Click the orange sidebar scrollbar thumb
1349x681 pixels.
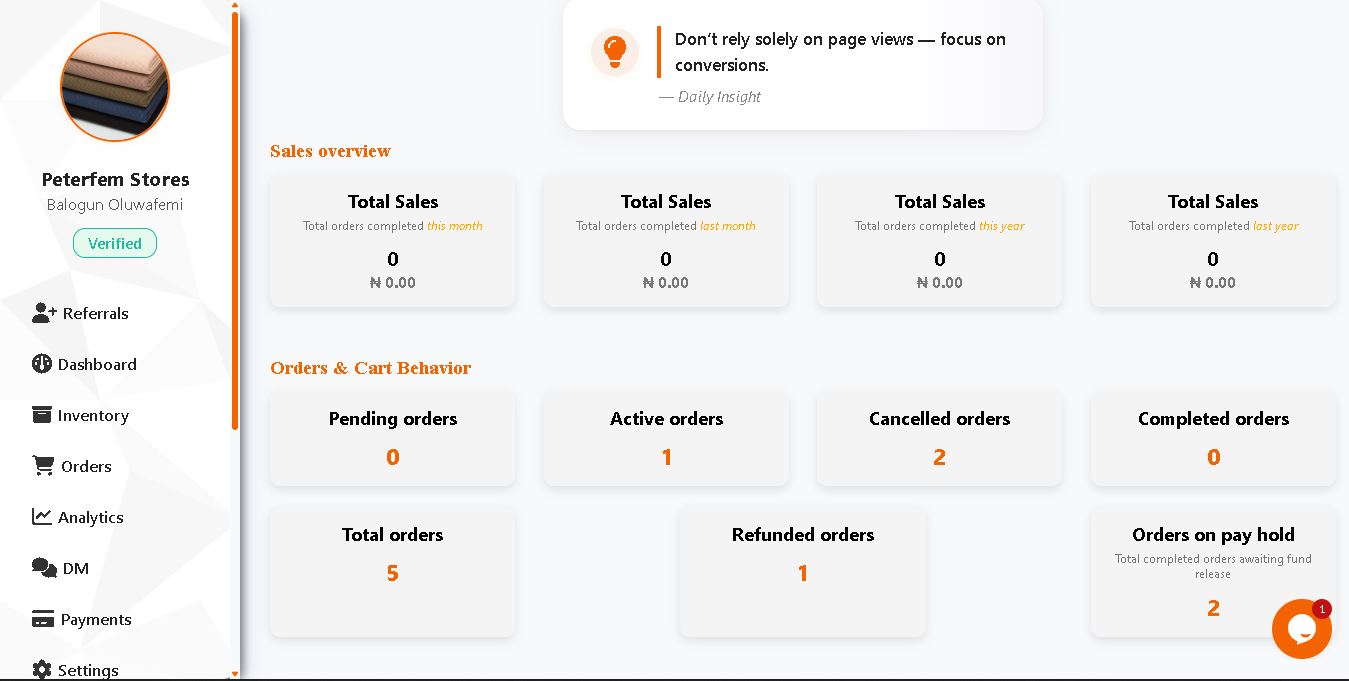click(x=235, y=220)
